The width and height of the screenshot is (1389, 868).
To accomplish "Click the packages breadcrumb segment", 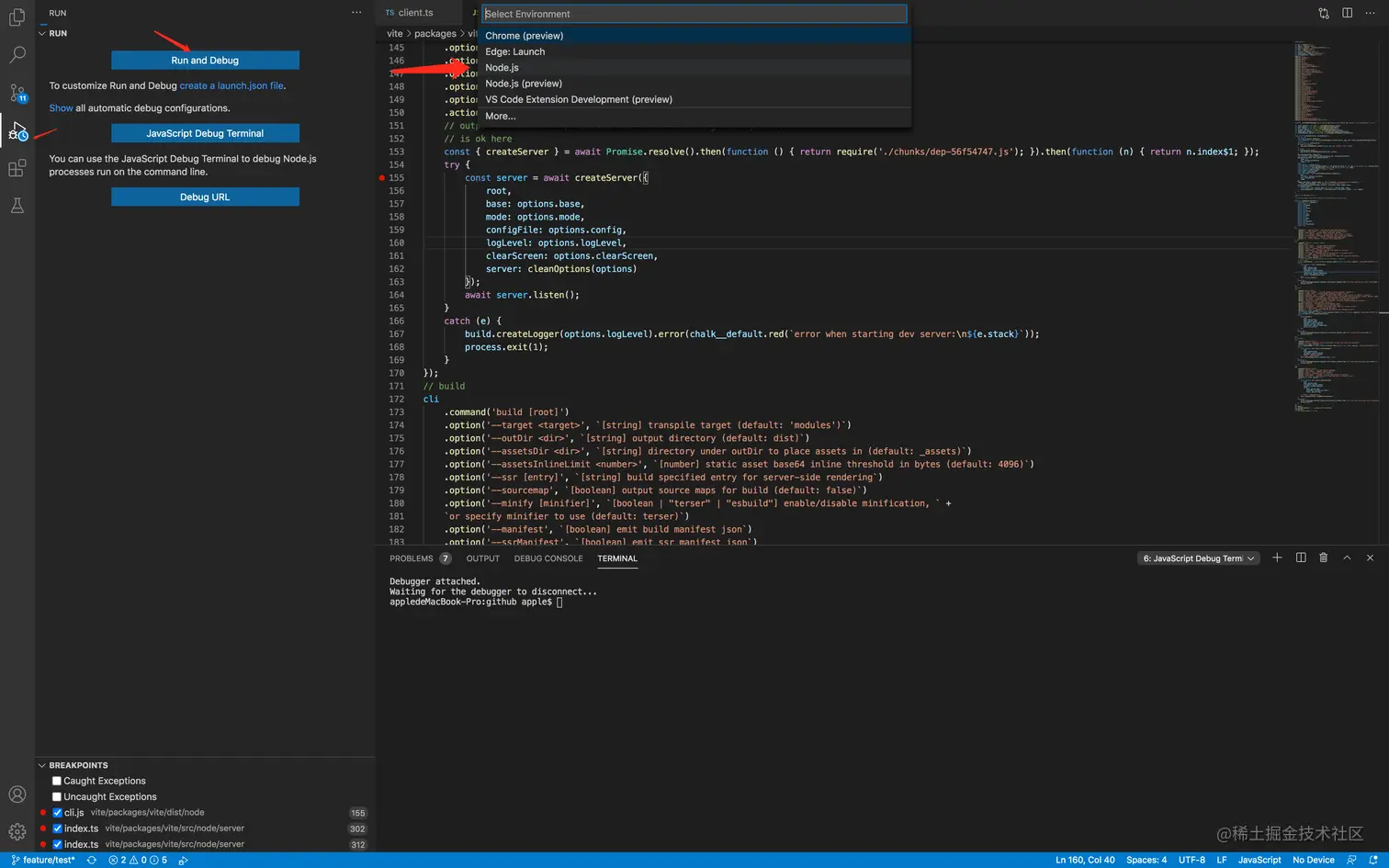I will click(435, 34).
